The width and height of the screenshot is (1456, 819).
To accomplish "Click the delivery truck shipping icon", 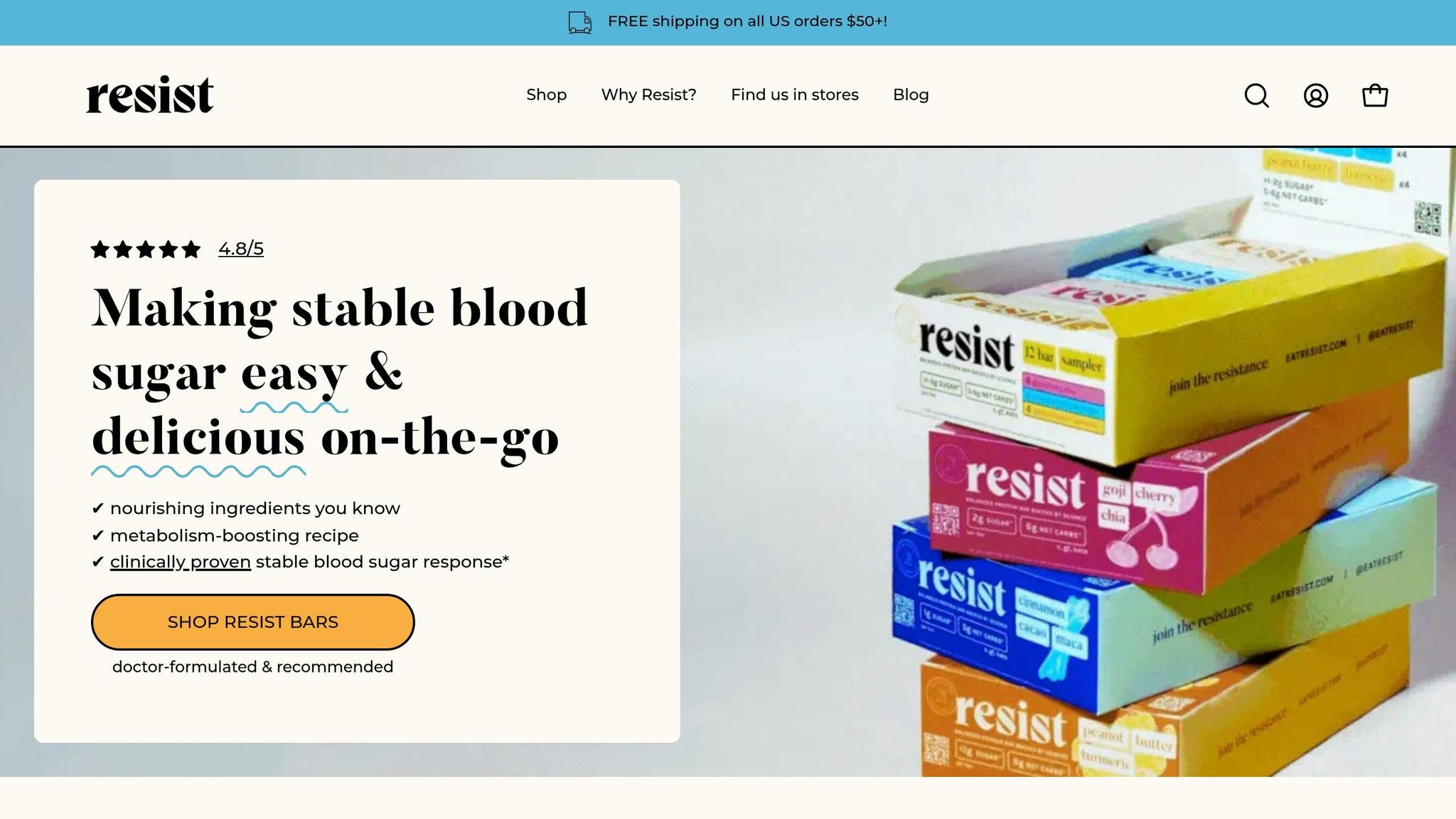I will 579,22.
